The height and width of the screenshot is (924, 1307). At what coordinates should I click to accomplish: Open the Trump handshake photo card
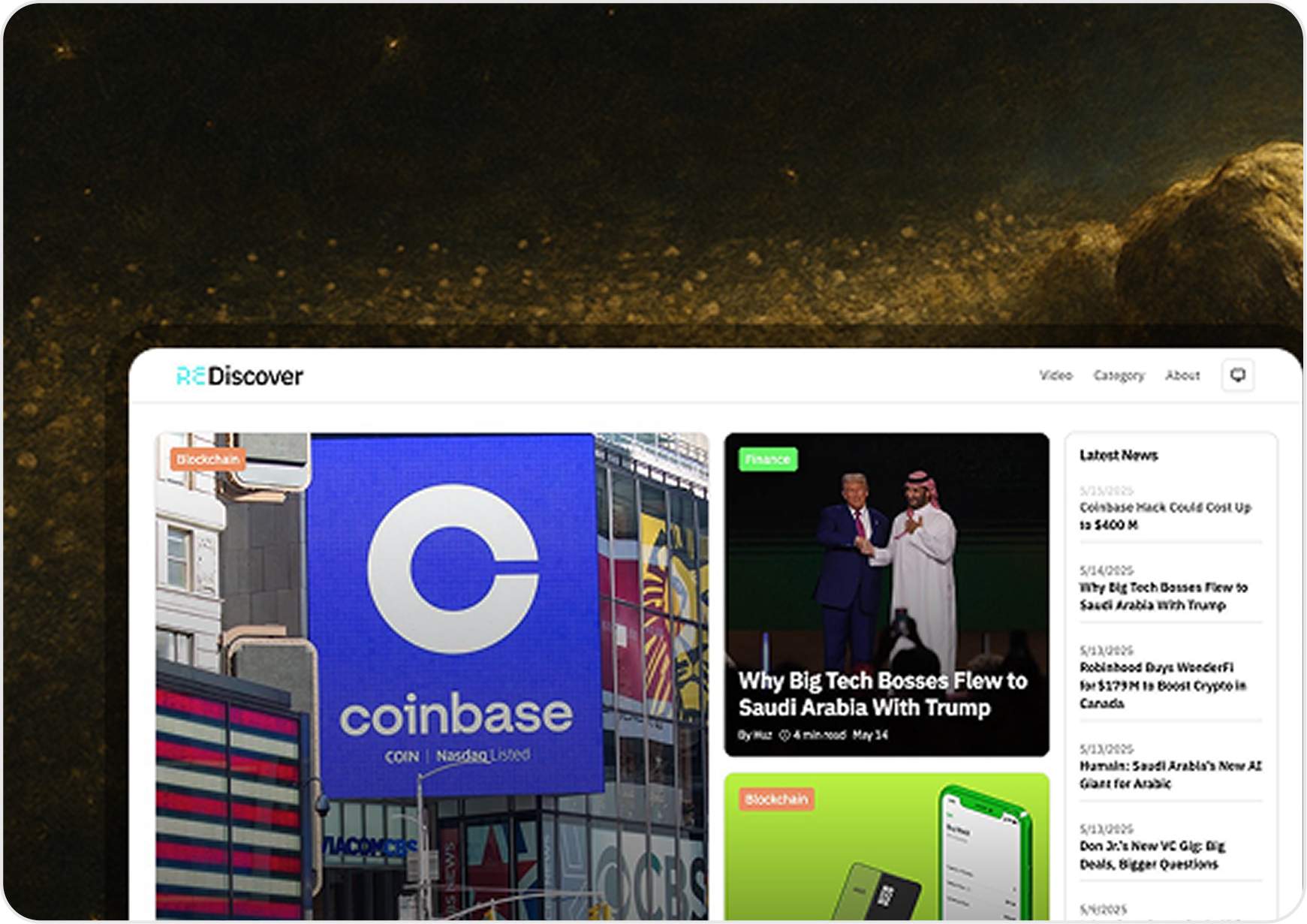click(887, 594)
